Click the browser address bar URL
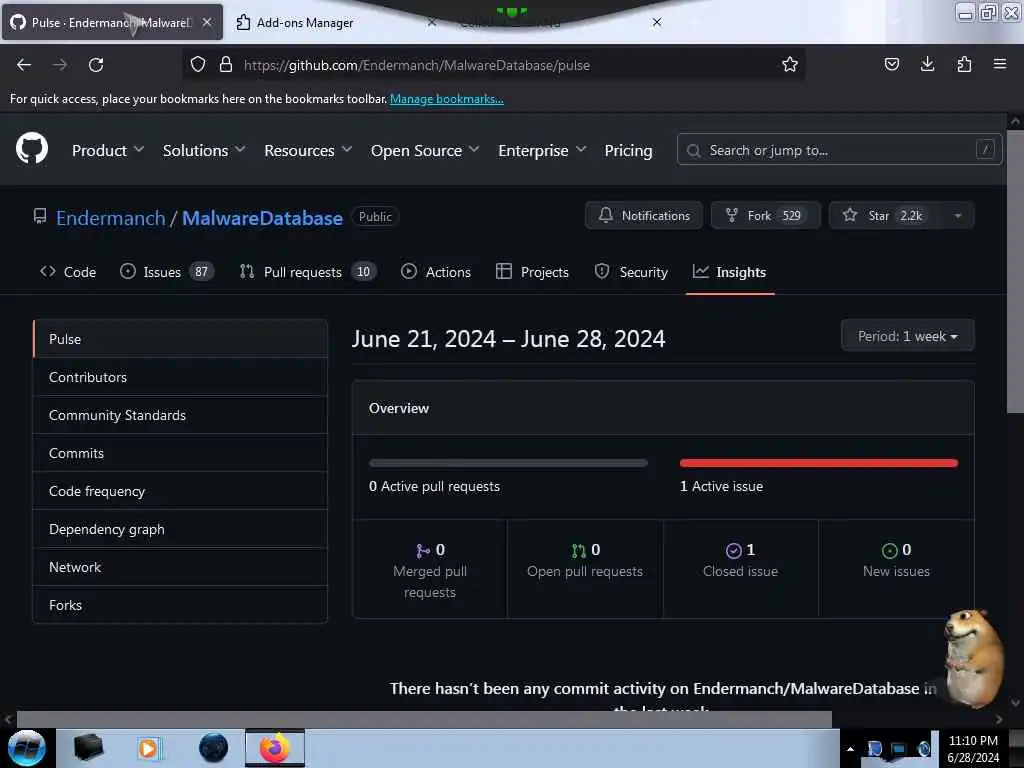 tap(417, 65)
